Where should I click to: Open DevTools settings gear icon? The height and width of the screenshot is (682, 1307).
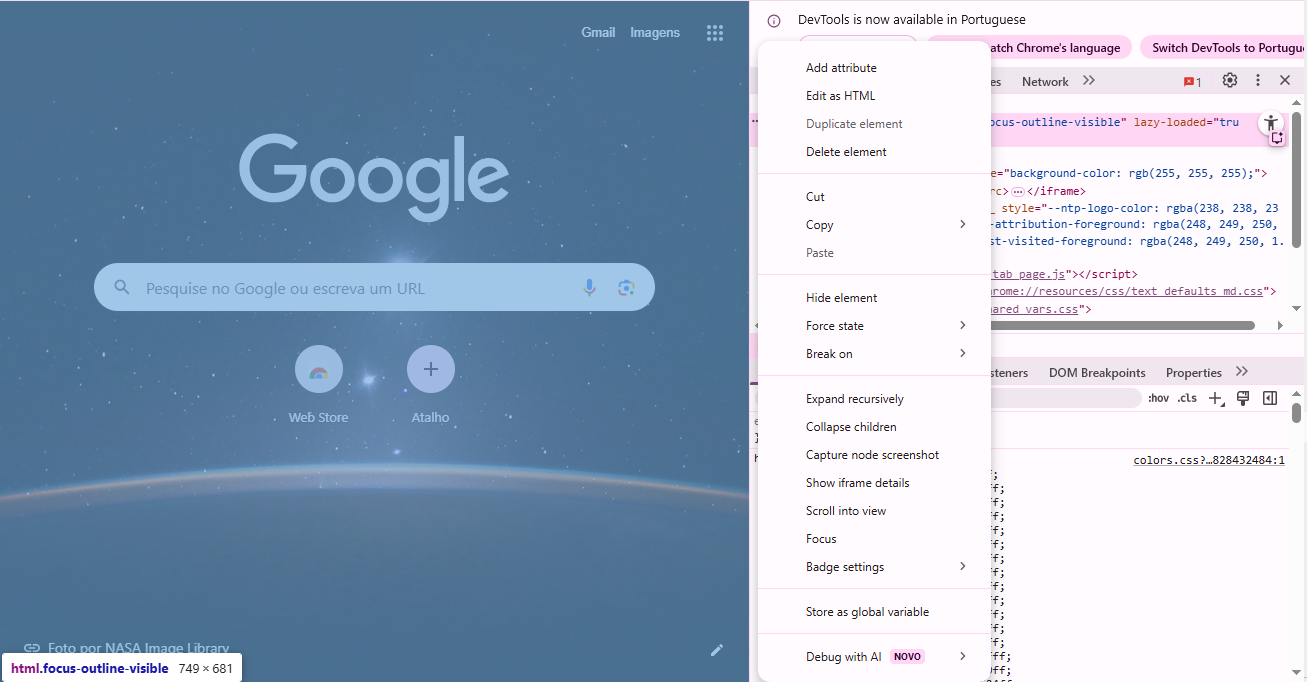pos(1230,80)
